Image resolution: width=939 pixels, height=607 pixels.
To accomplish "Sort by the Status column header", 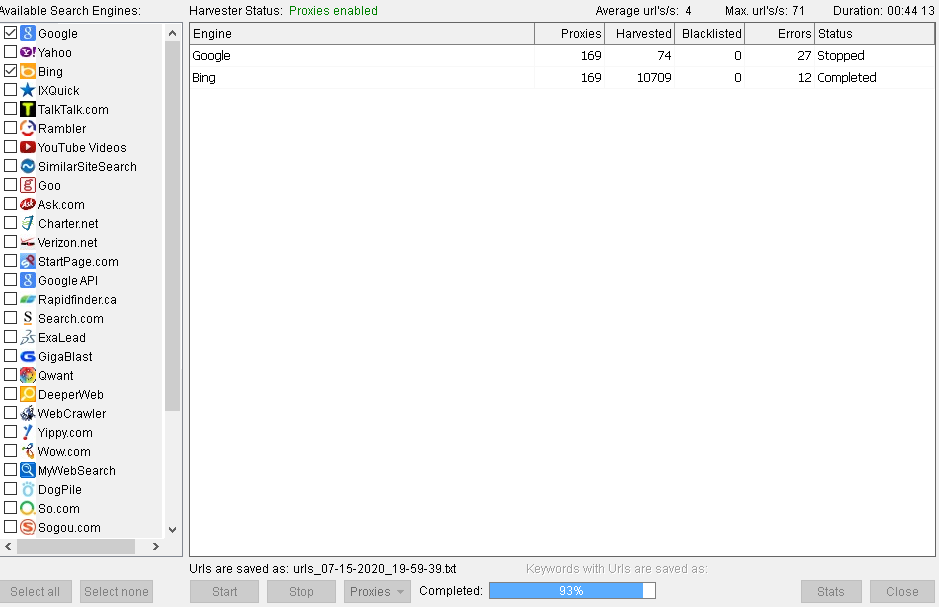I will (x=874, y=34).
